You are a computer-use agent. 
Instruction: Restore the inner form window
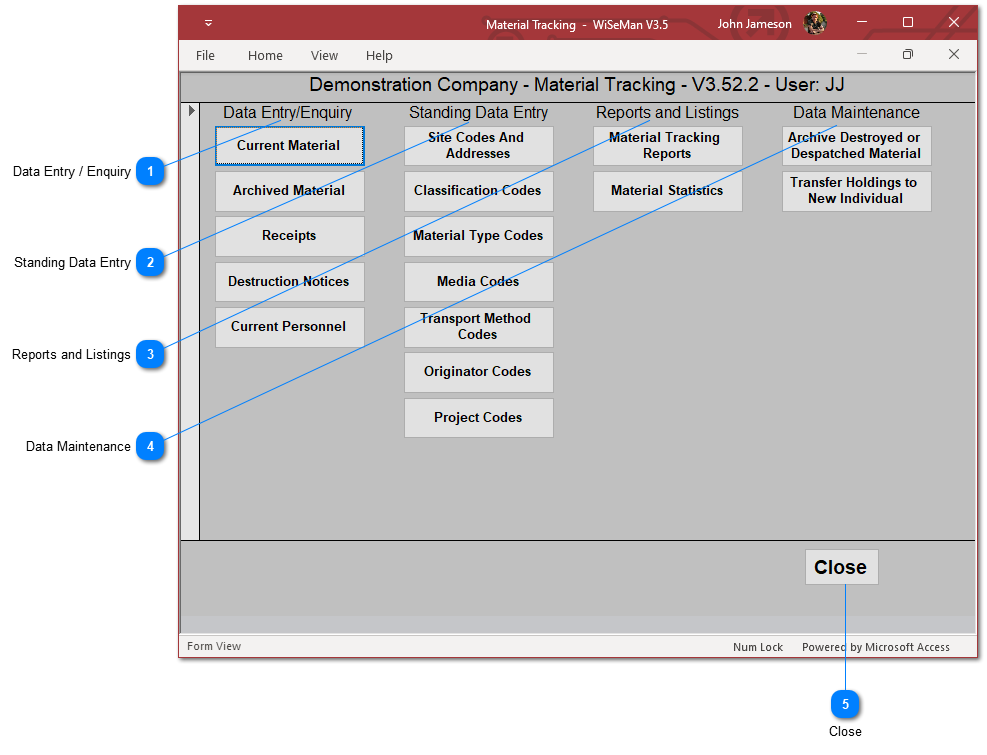click(907, 55)
